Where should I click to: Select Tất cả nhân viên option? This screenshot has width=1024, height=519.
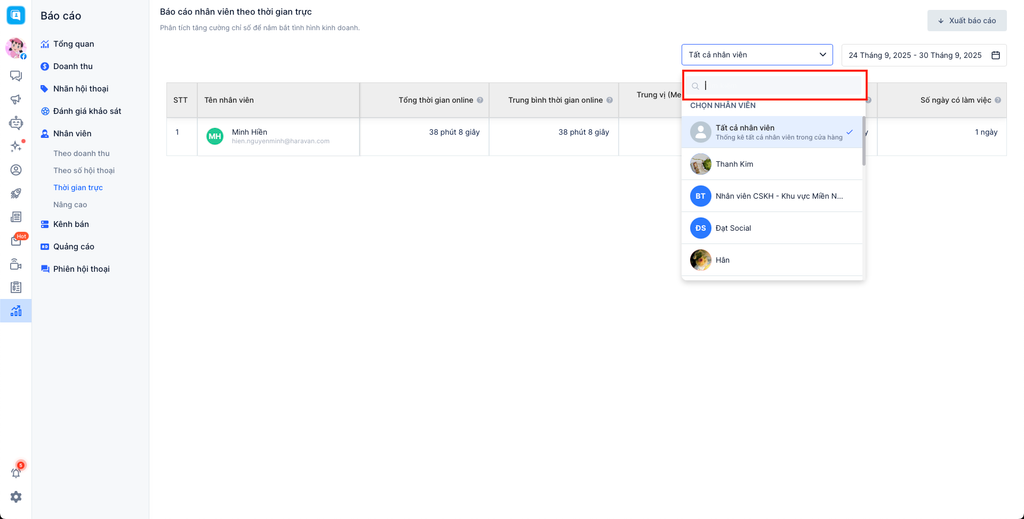[x=773, y=132]
